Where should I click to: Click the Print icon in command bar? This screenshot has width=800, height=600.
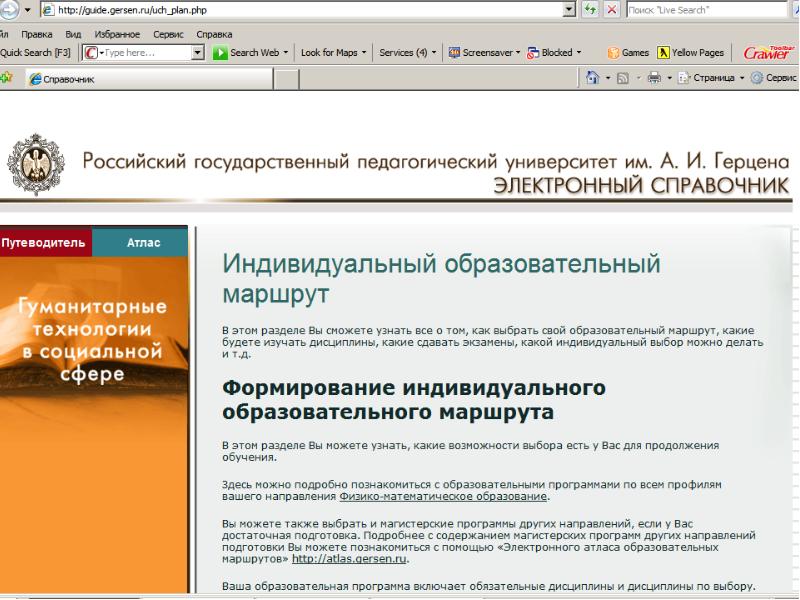654,79
